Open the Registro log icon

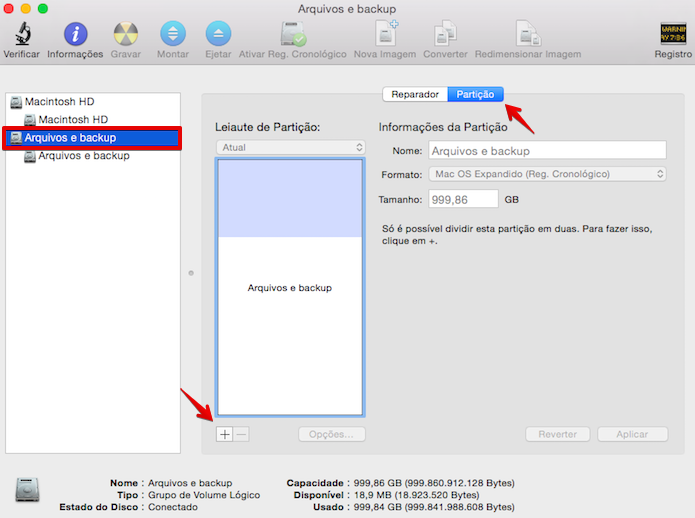click(x=673, y=34)
